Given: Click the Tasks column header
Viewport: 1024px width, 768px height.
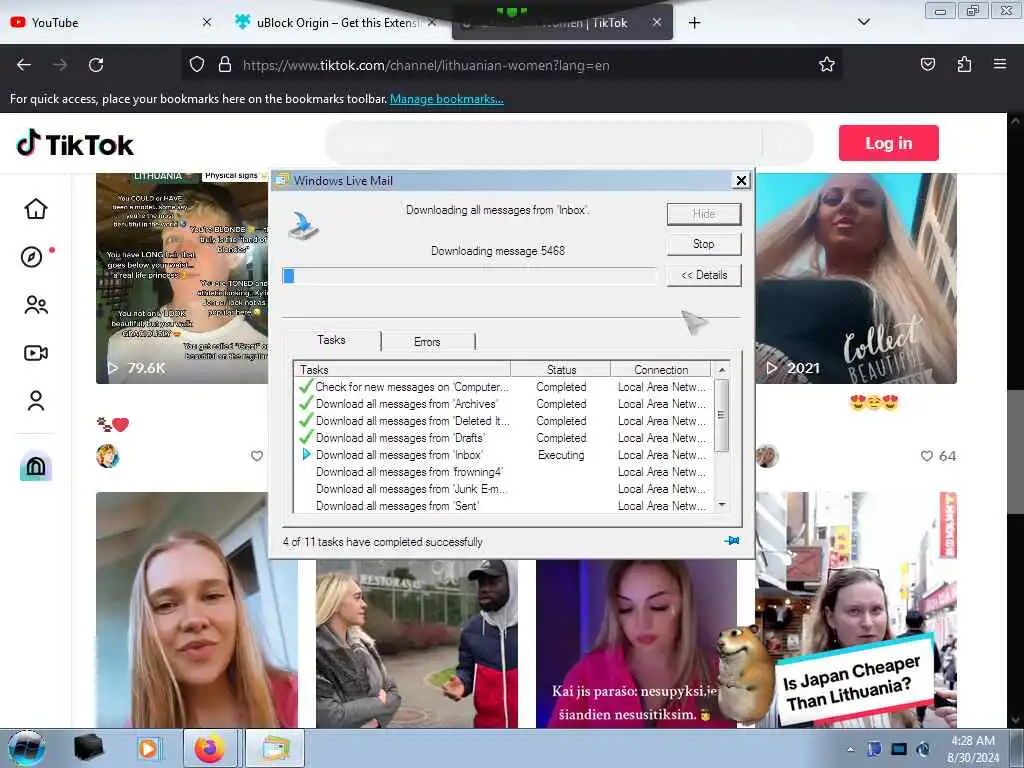Looking at the screenshot, I should point(402,370).
